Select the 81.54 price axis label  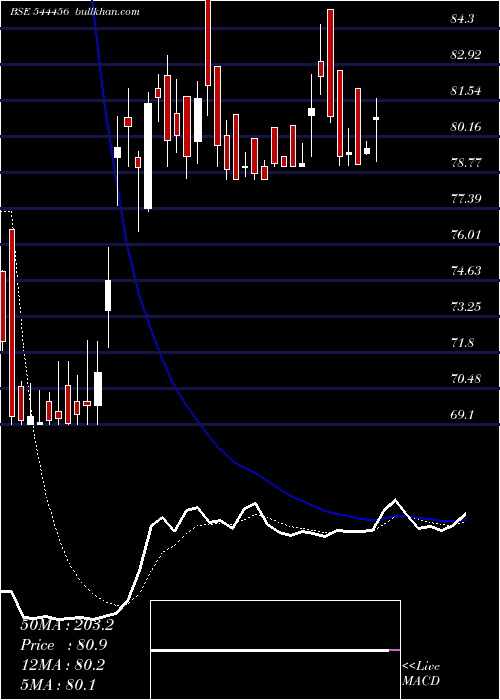466,91
